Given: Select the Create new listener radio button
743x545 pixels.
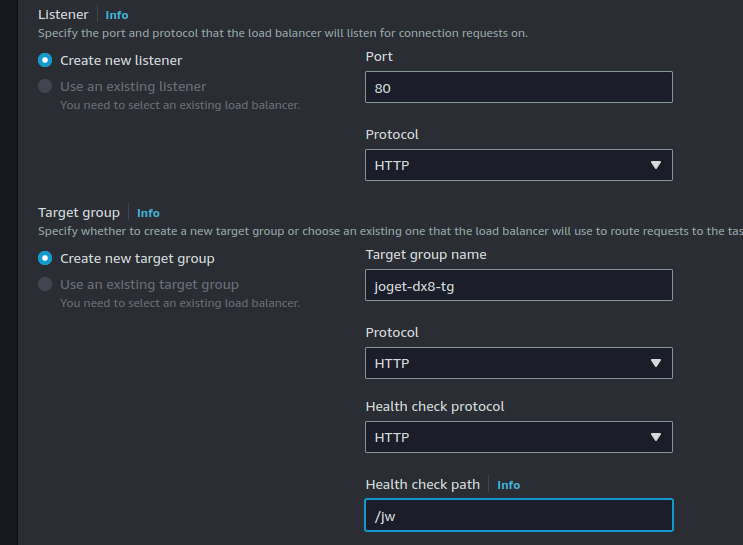Looking at the screenshot, I should [45, 60].
